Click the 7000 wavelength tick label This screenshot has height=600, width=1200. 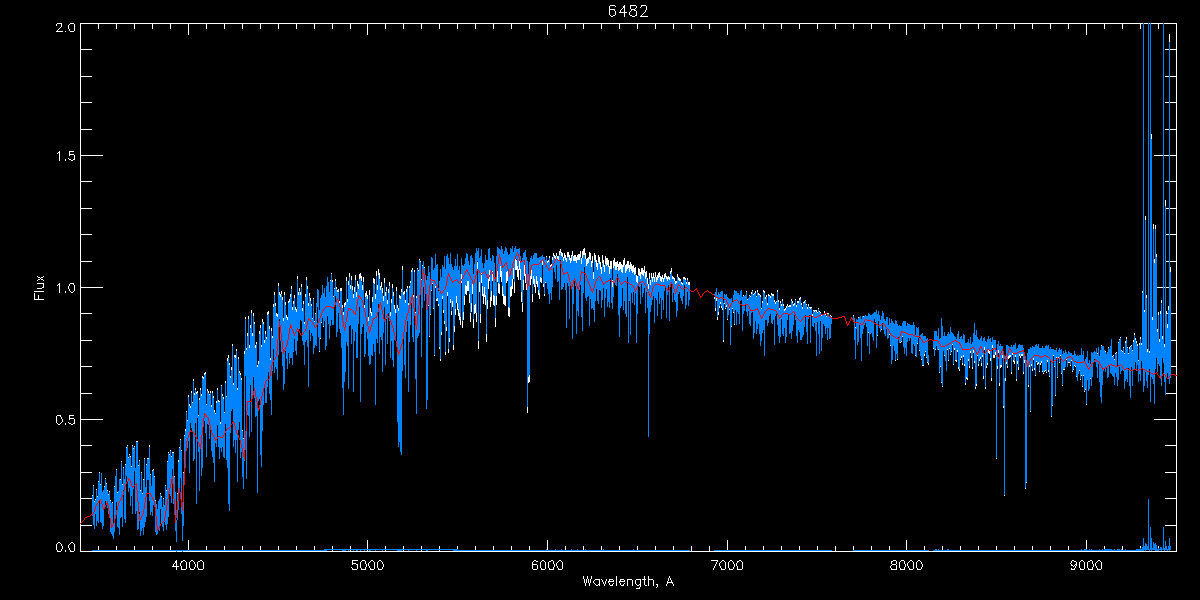727,565
